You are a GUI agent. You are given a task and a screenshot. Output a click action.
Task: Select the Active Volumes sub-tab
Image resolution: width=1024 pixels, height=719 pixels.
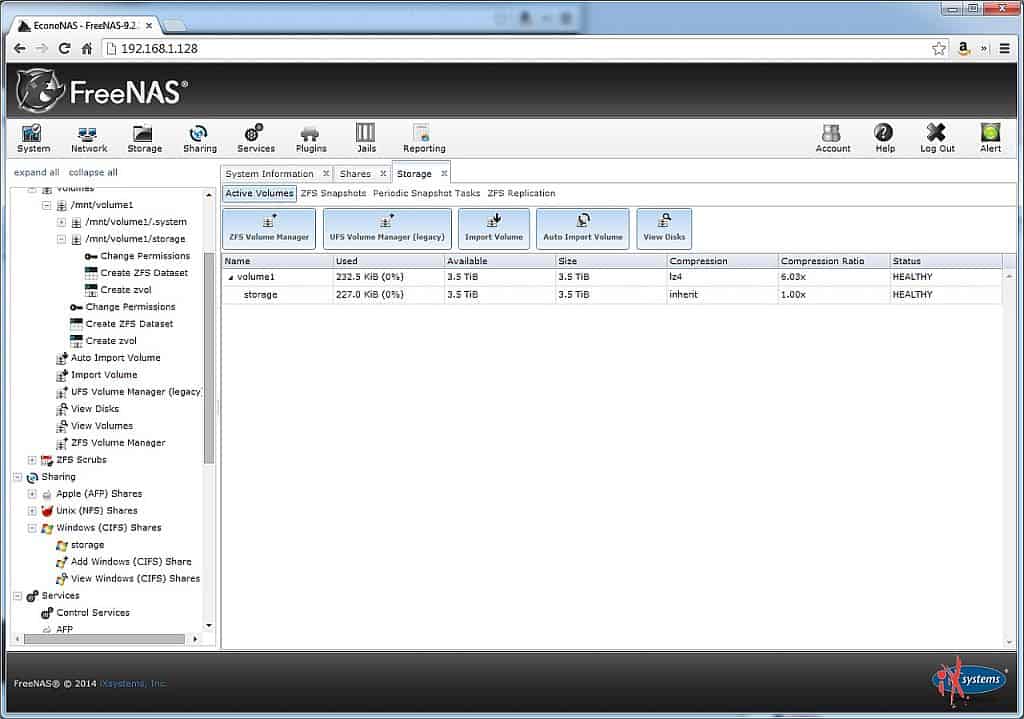tap(259, 193)
